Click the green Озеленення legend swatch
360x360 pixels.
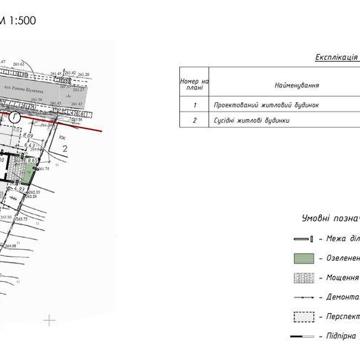304,258
